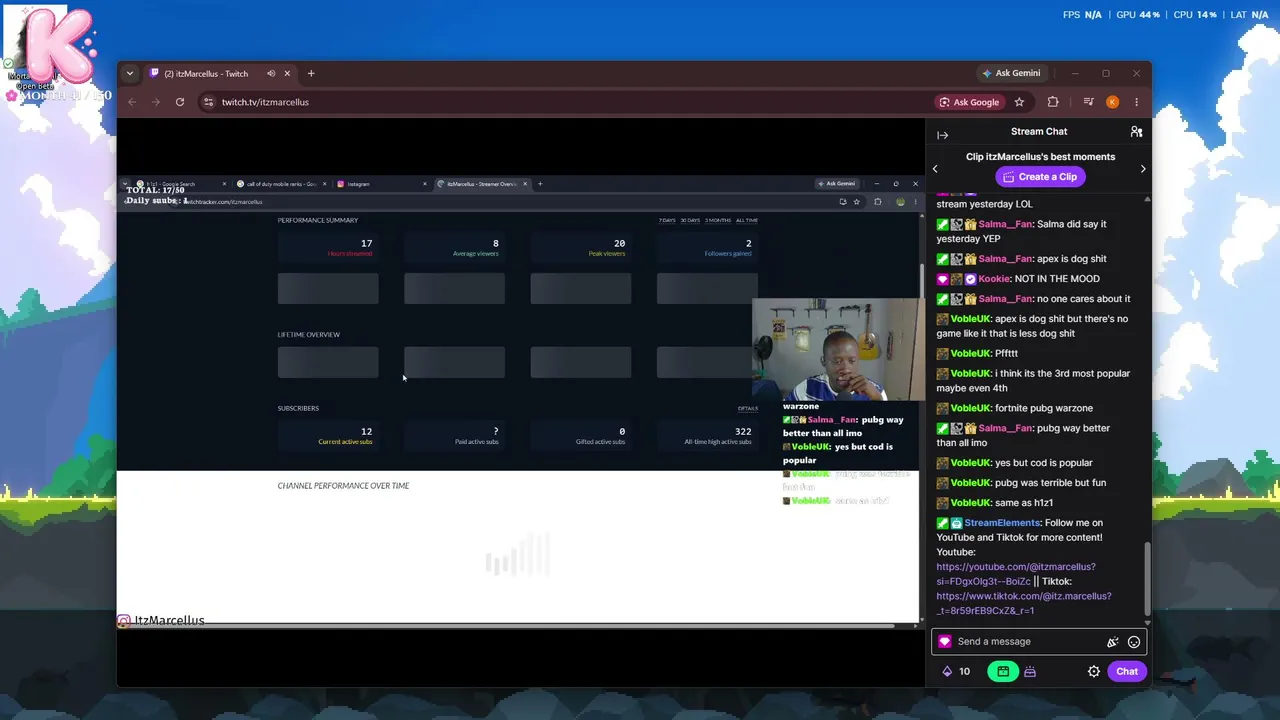Click the Current active subs value
Screen dimensions: 1280x720
tap(367, 432)
